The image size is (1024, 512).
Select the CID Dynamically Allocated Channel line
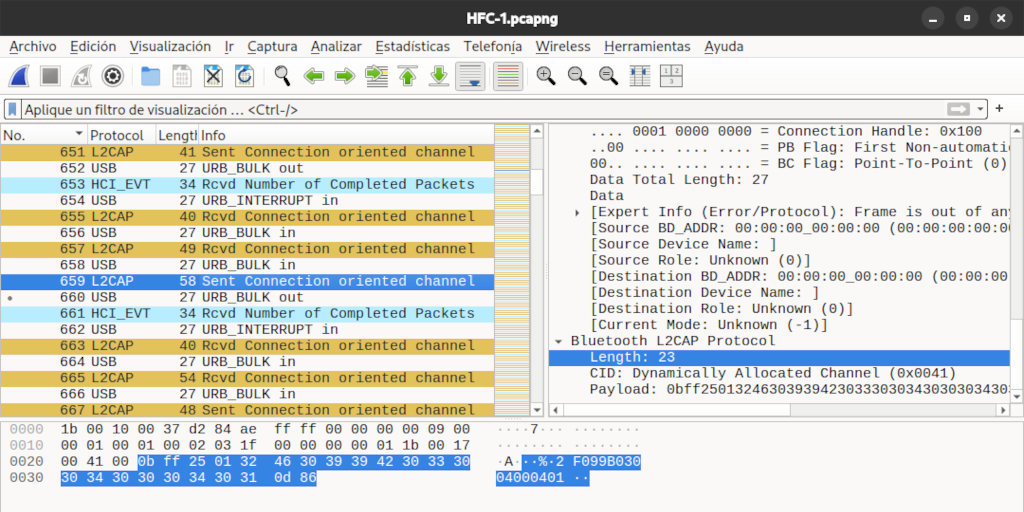click(779, 374)
